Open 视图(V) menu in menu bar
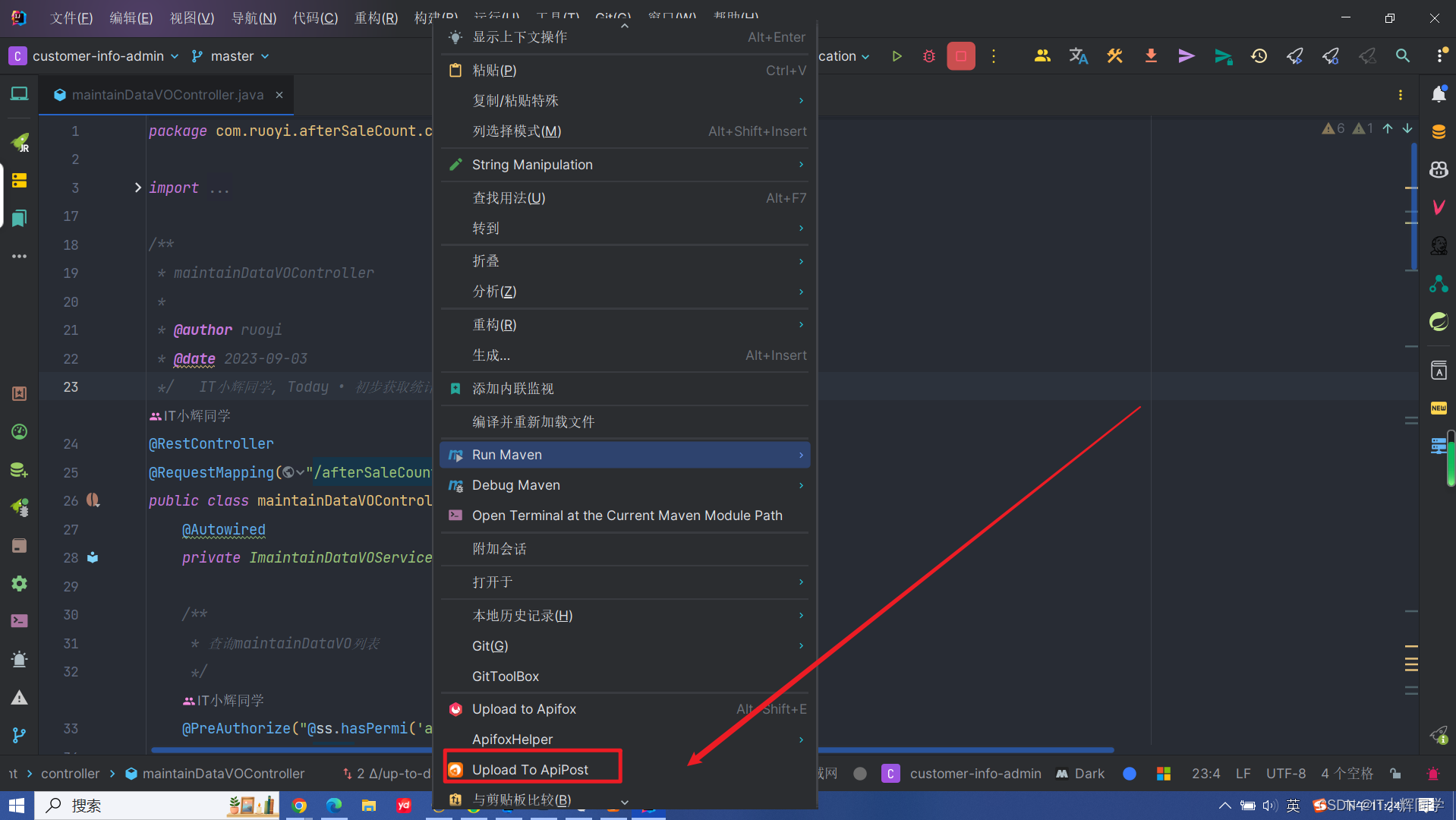Screen dimensions: 1456x820 (x=192, y=17)
